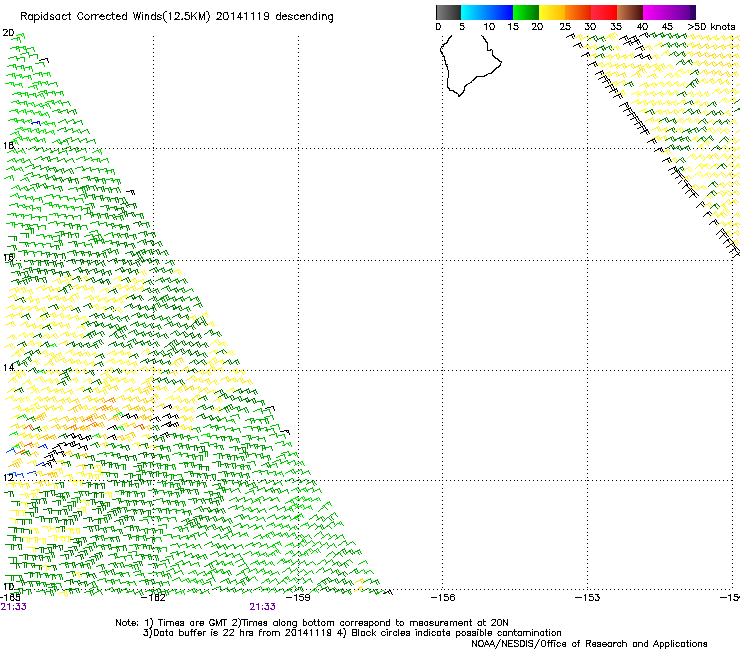
Task: Click the '-156' longitude axis label
Action: coord(443,598)
